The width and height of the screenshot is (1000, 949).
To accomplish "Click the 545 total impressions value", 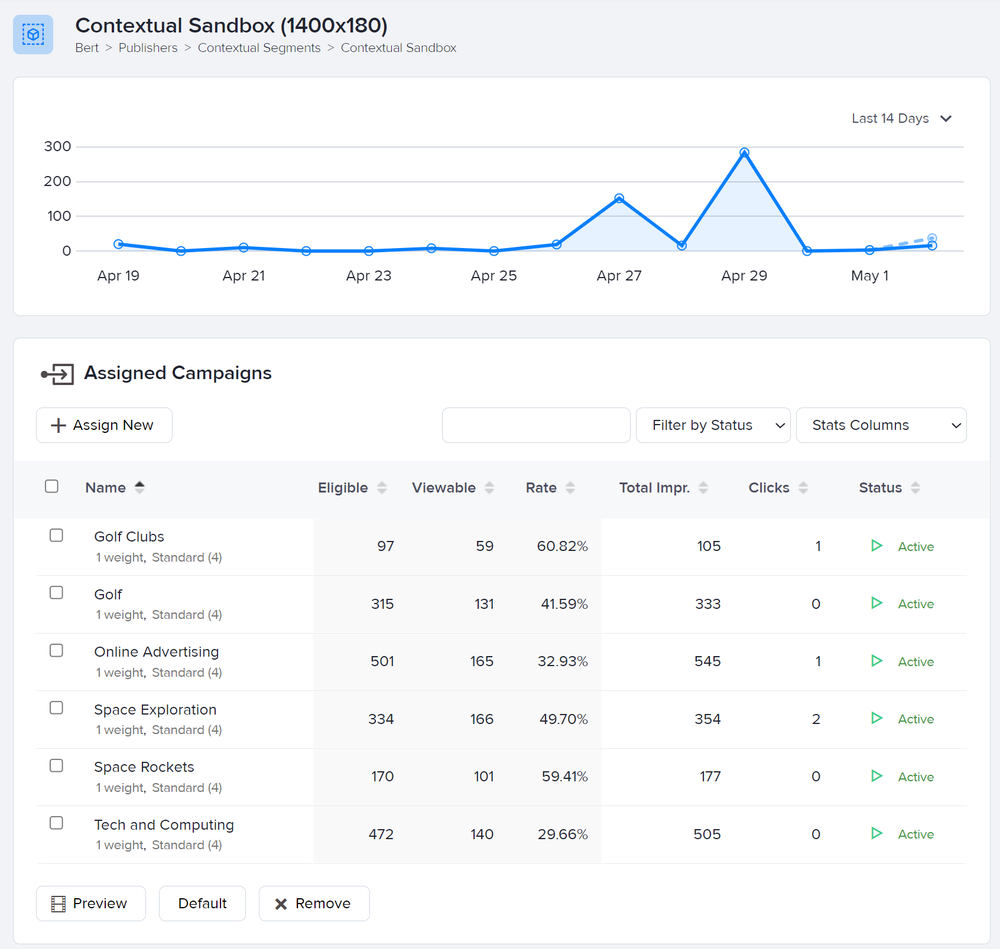I will tap(707, 661).
